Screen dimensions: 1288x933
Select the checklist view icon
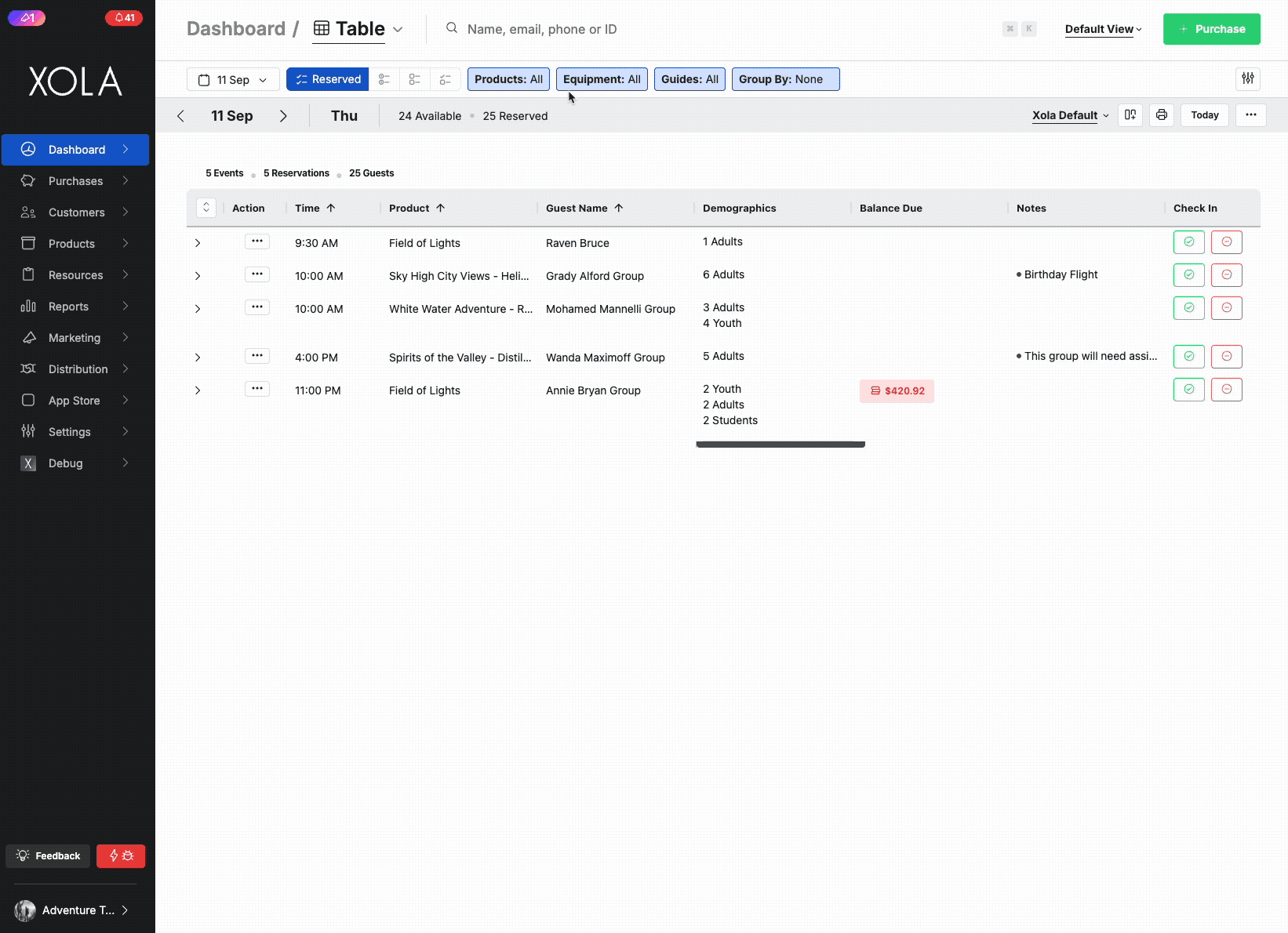pos(445,79)
